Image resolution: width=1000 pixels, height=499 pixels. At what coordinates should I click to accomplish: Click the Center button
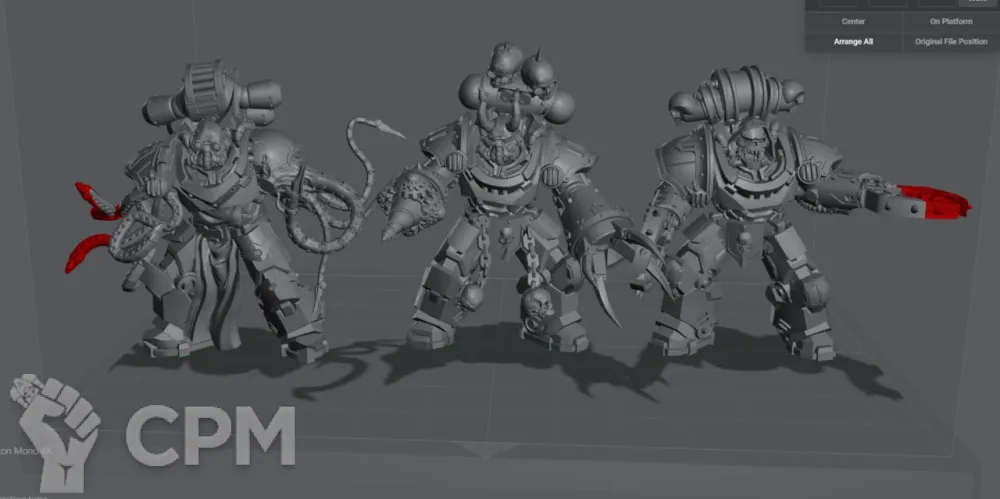(853, 21)
